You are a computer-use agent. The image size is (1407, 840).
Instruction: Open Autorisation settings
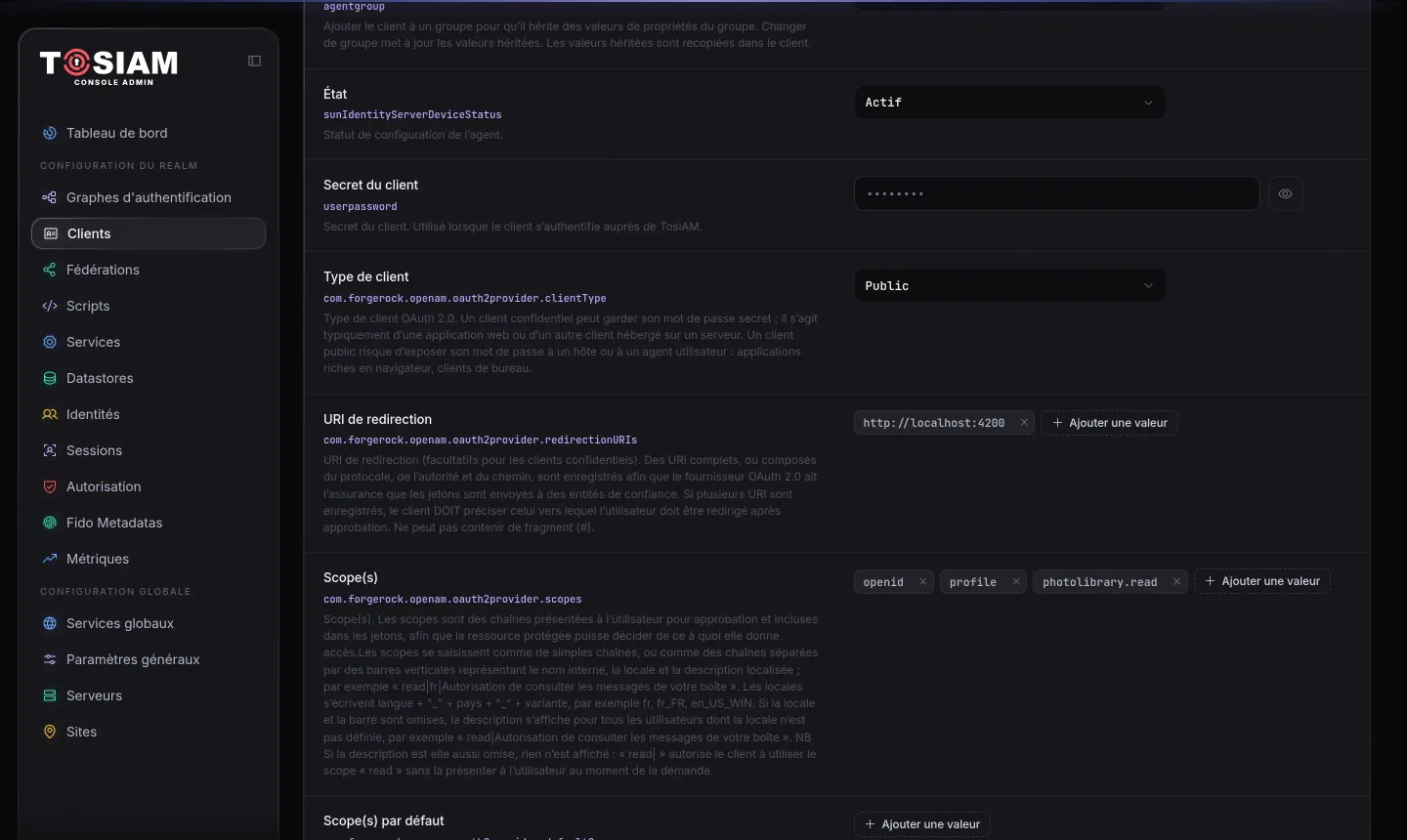click(149, 486)
